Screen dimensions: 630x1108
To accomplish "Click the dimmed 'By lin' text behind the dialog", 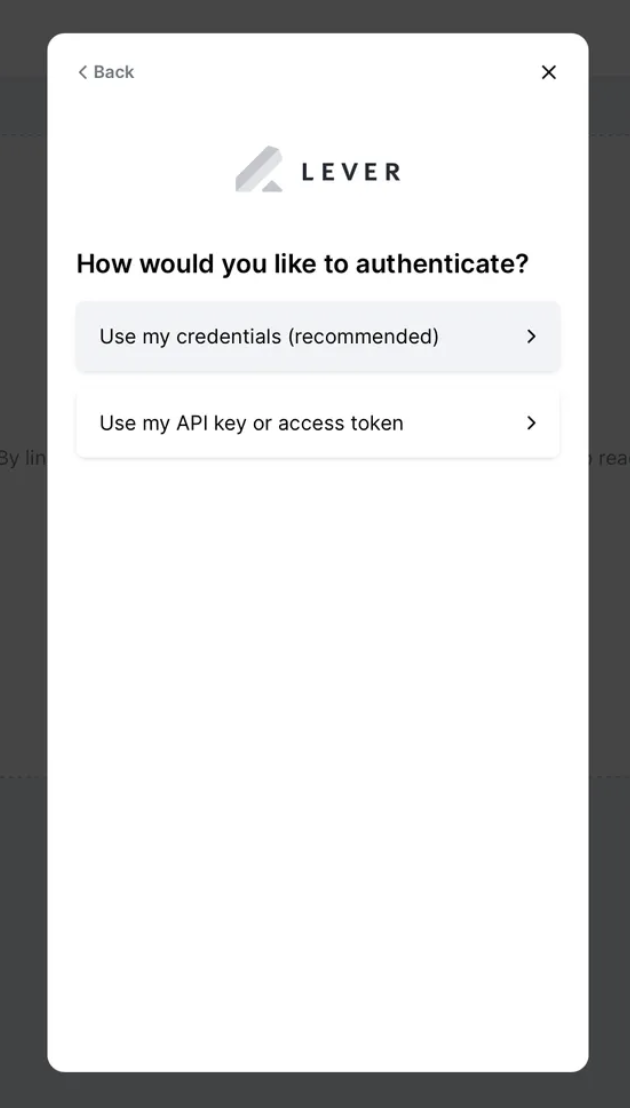I will (x=23, y=459).
